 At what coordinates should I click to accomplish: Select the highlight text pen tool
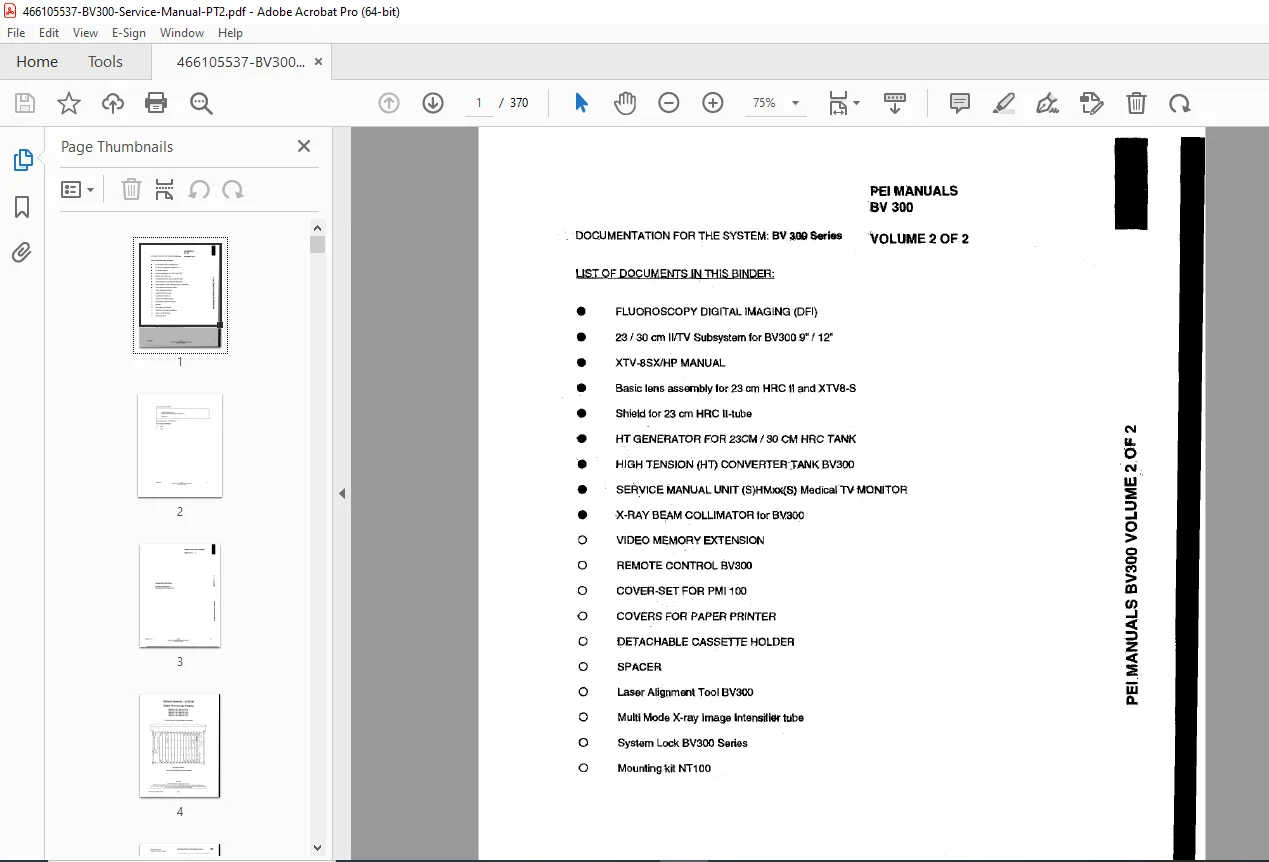pos(1004,103)
